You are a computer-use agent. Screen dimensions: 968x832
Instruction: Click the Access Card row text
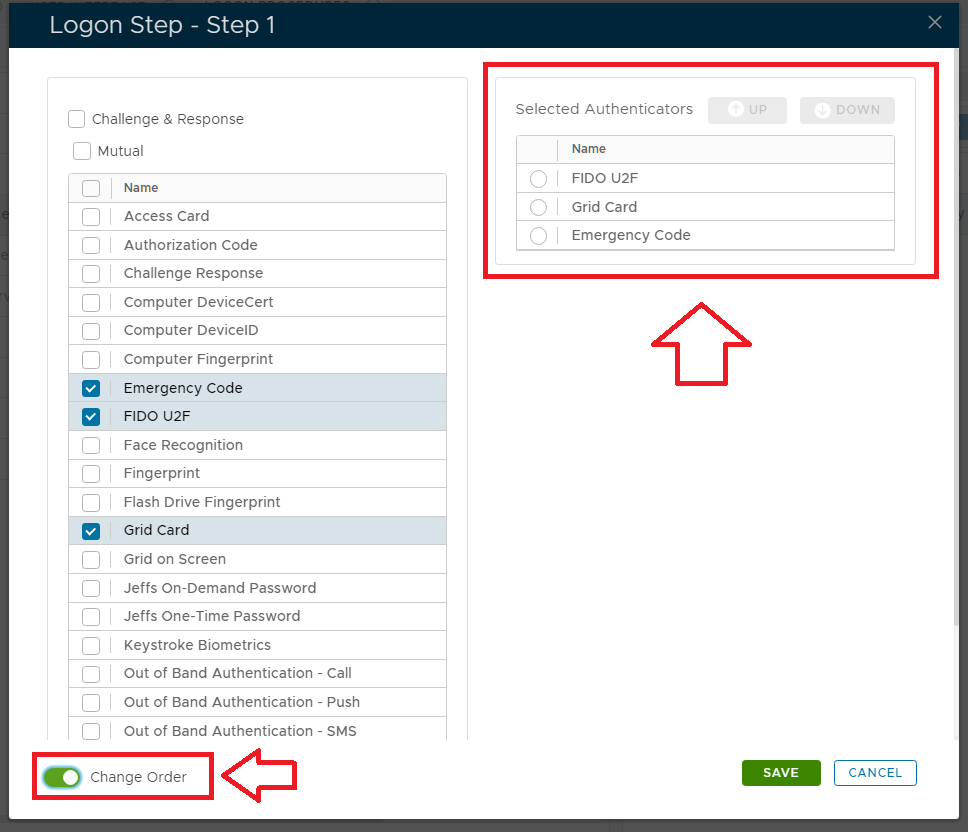coord(167,216)
